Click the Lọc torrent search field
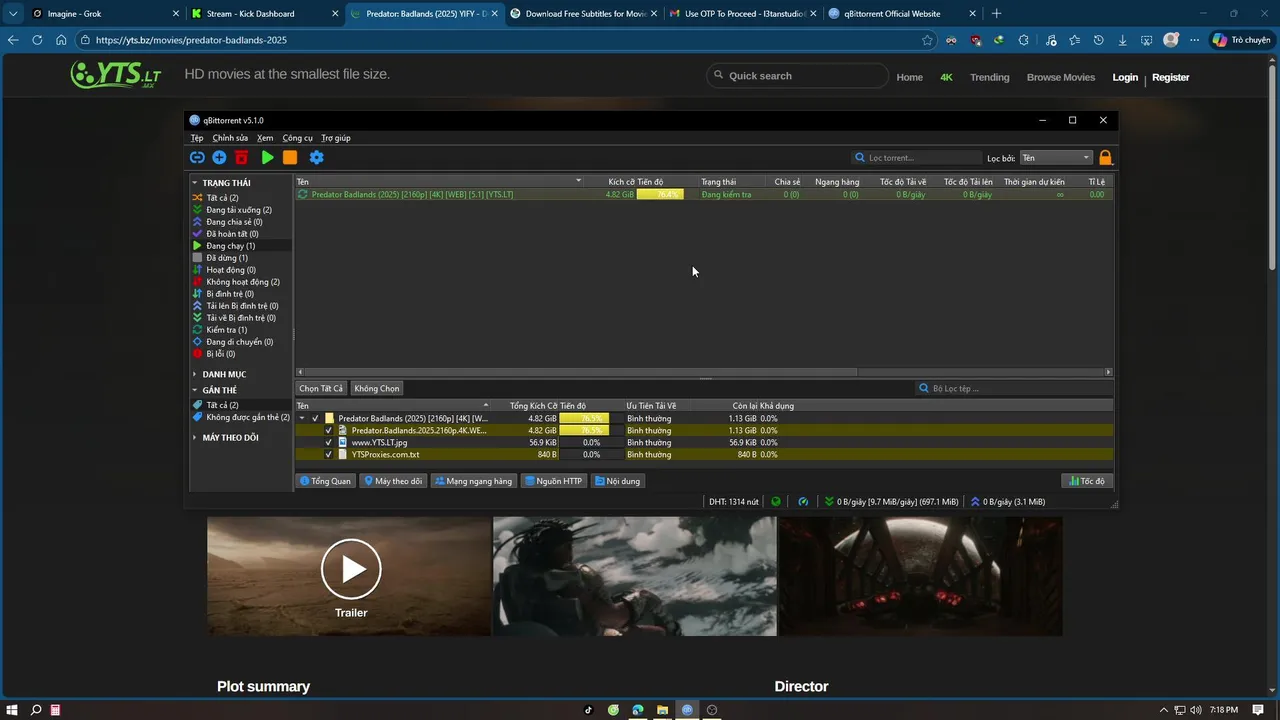This screenshot has height=720, width=1280. pyautogui.click(x=917, y=158)
